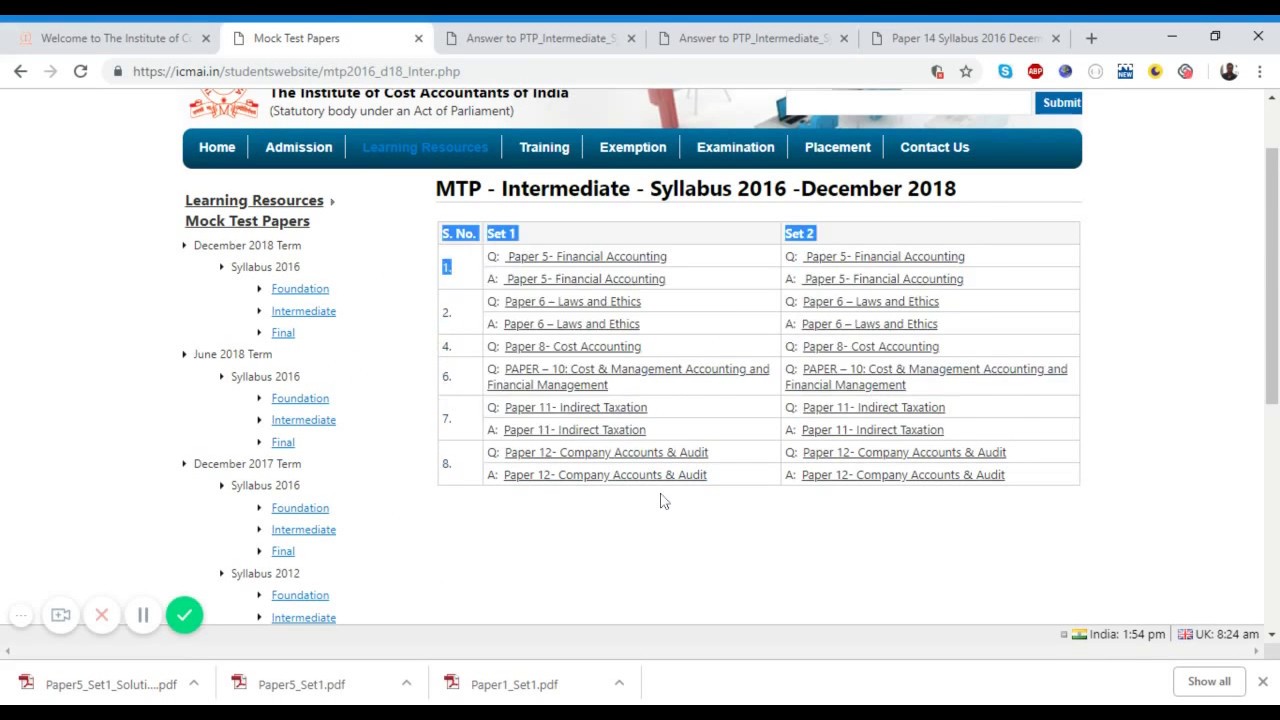This screenshot has width=1280, height=720.
Task: Show all downloads
Action: point(1209,682)
